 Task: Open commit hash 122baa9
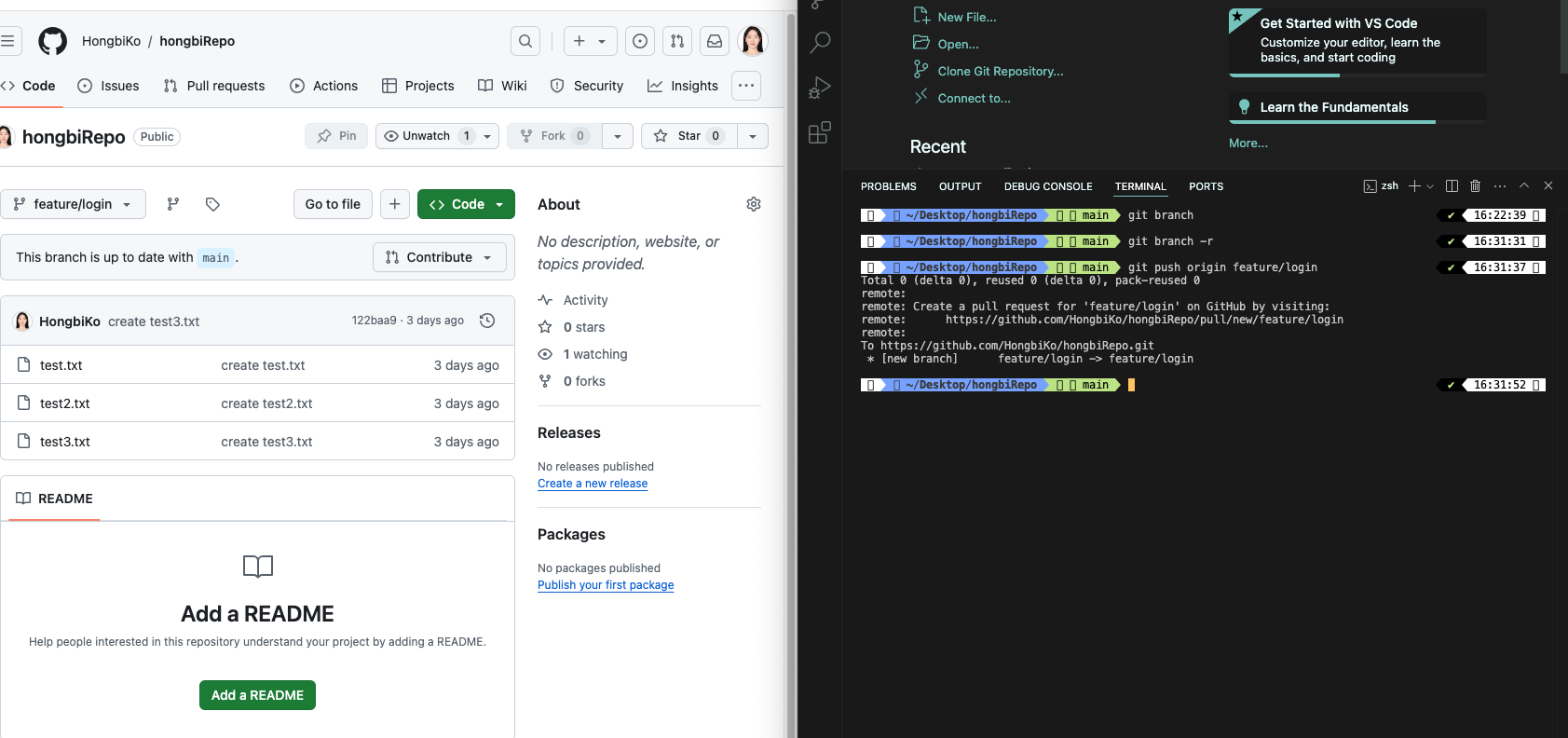374,321
